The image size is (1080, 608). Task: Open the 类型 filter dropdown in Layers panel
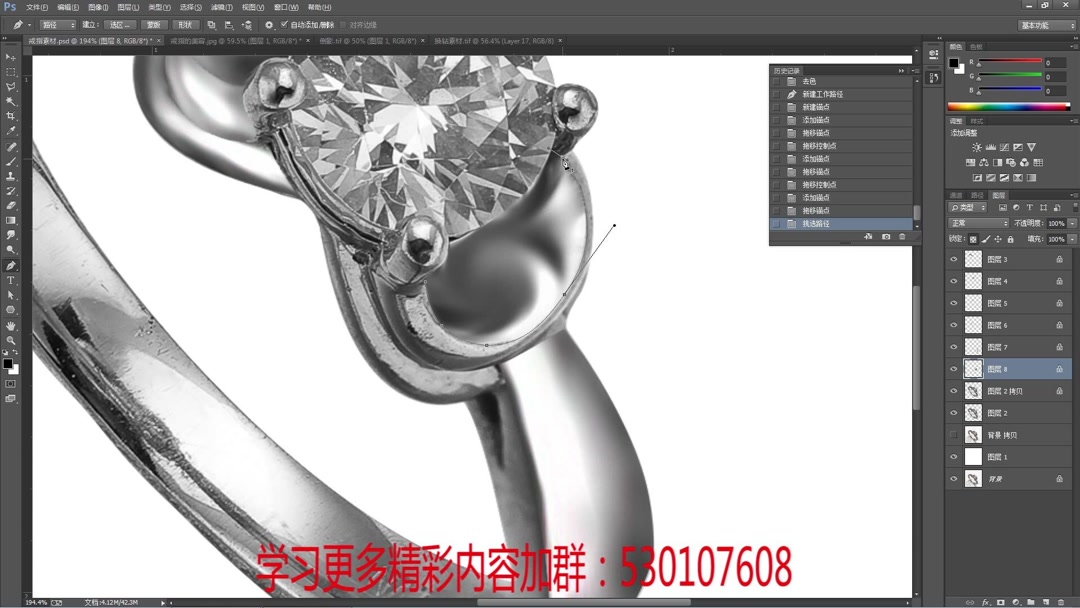(968, 207)
